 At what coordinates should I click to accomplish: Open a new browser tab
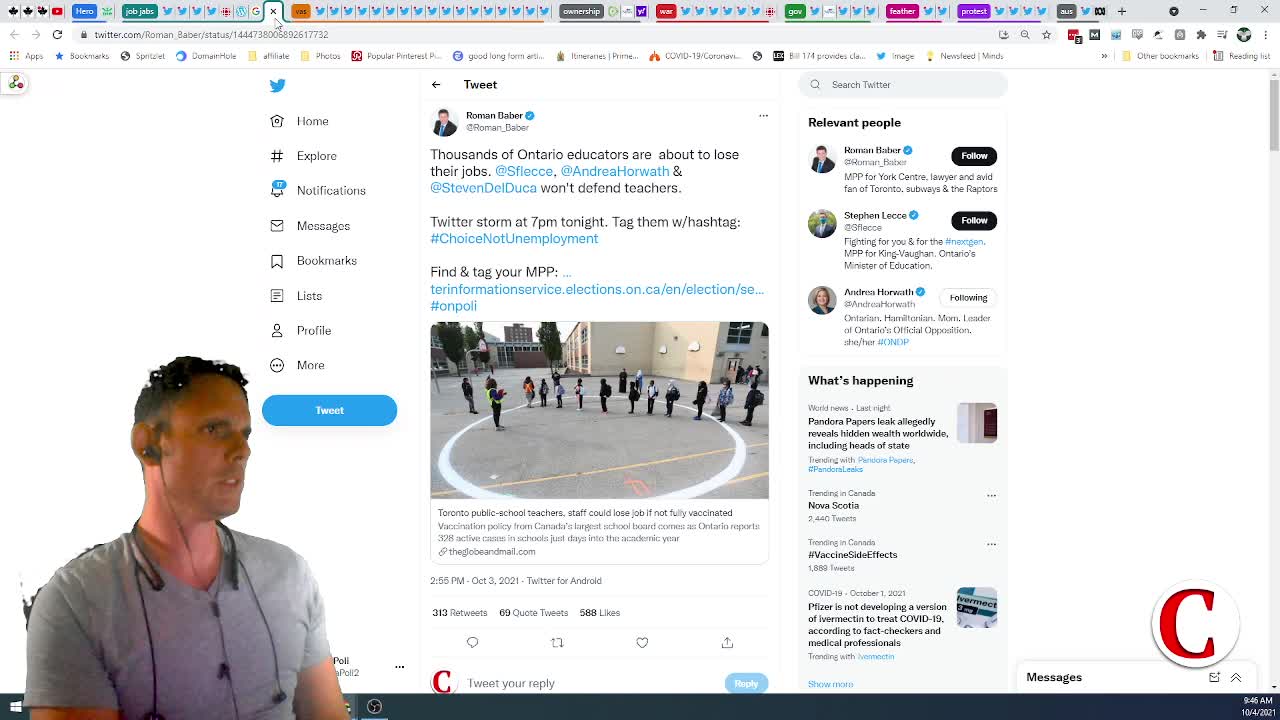1122,11
